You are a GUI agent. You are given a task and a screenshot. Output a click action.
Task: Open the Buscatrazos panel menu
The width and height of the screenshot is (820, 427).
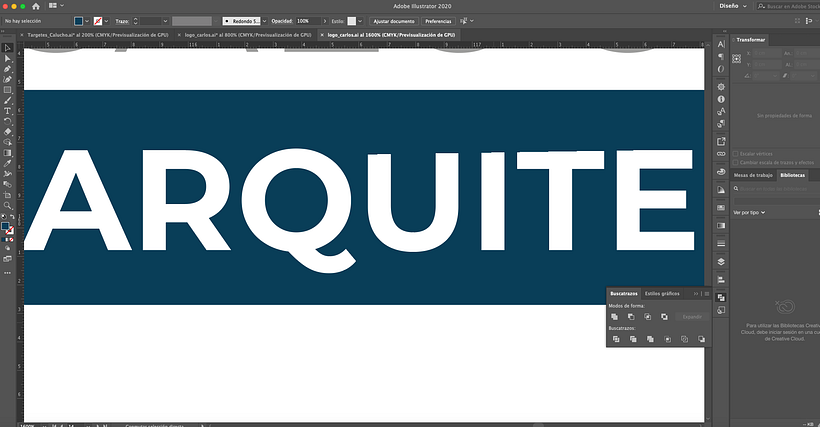(x=707, y=294)
